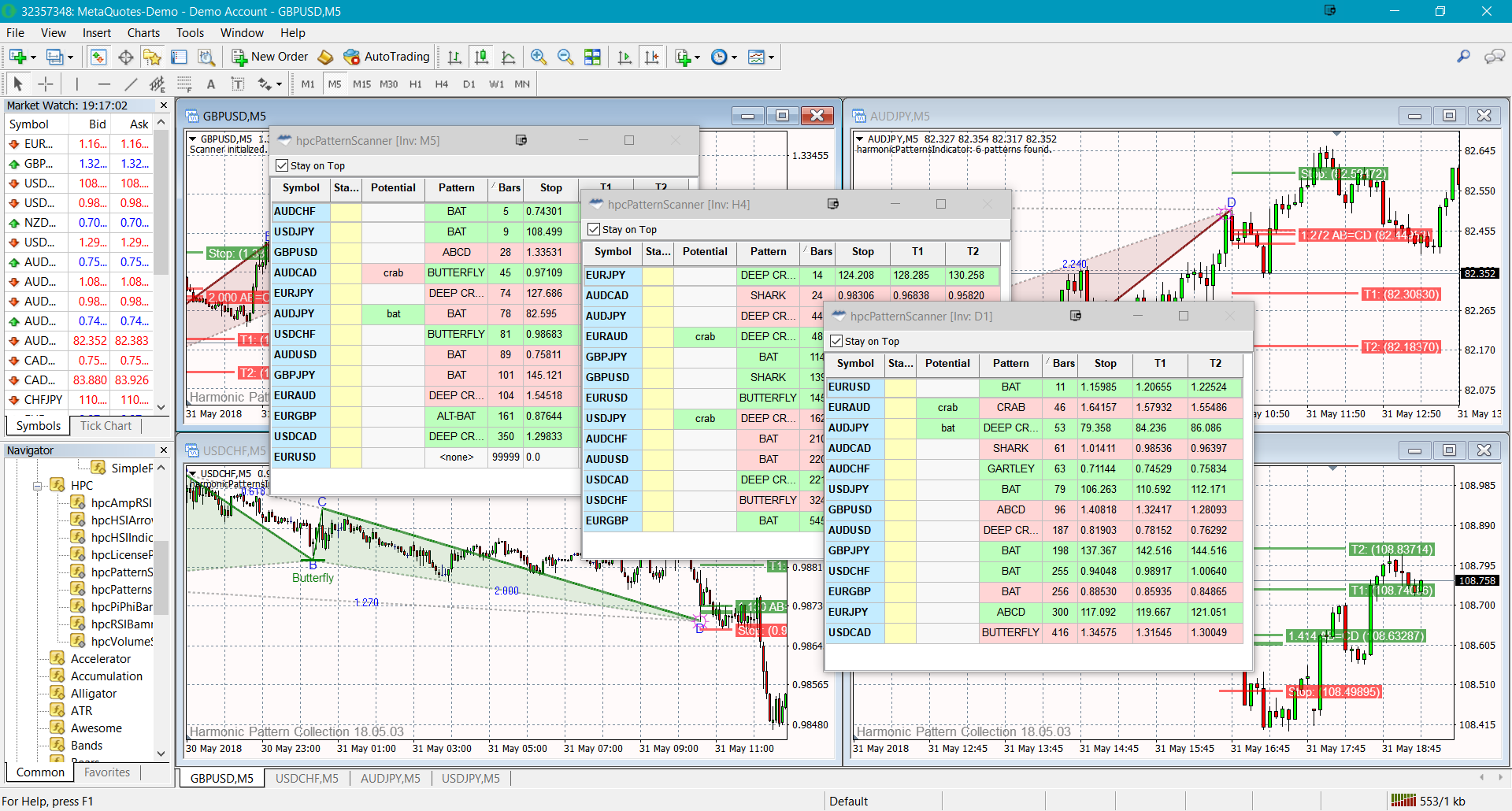The image size is (1512, 811).
Task: Uncheck Stay on Top in H4 scanner
Action: click(594, 229)
